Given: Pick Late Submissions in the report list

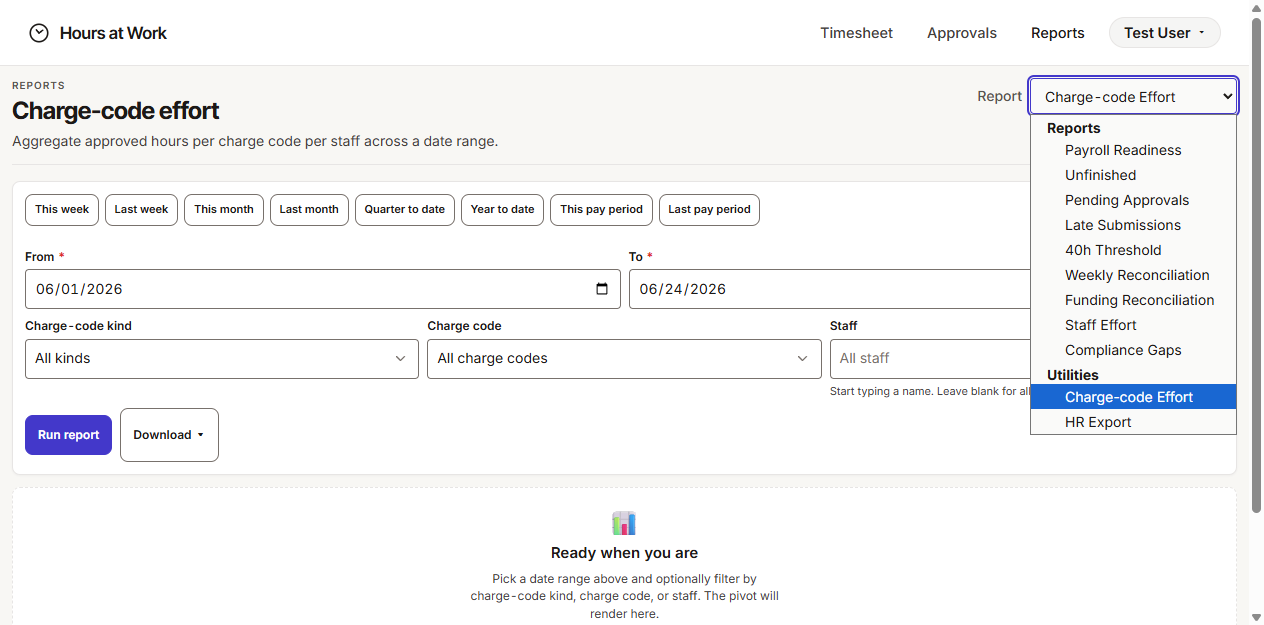Looking at the screenshot, I should tap(1133, 225).
